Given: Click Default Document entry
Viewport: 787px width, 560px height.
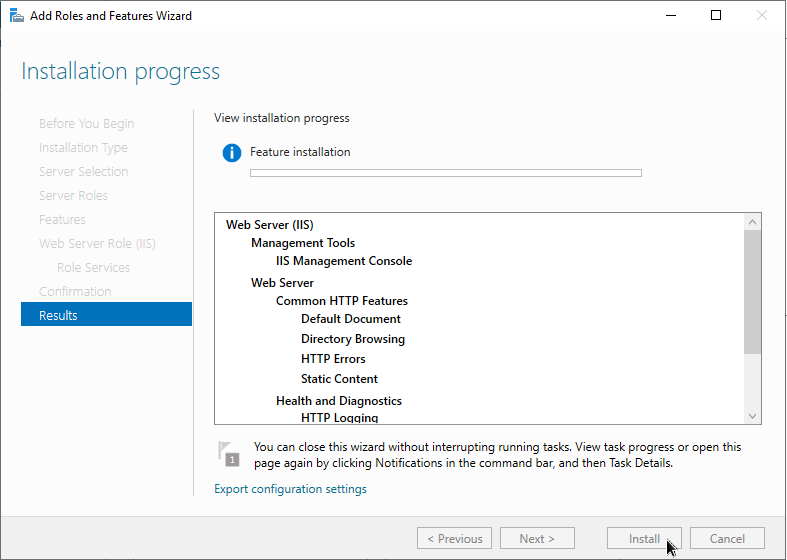Looking at the screenshot, I should click(x=351, y=319).
